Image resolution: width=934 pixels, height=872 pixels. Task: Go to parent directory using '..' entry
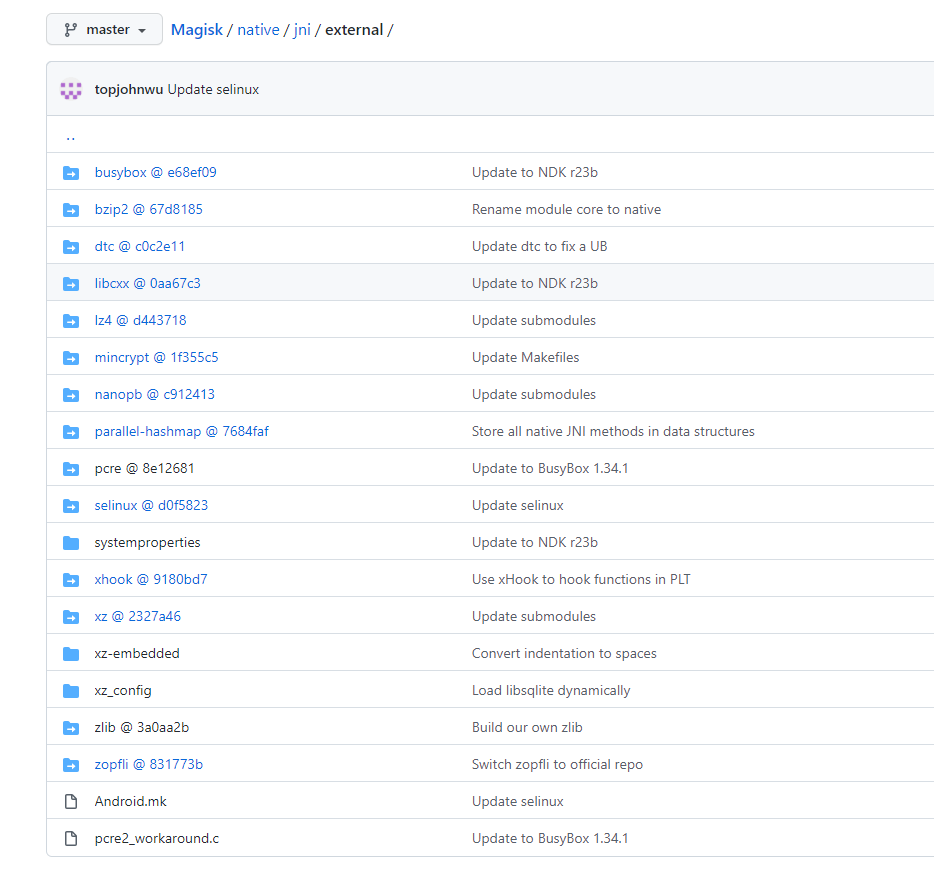click(x=69, y=135)
